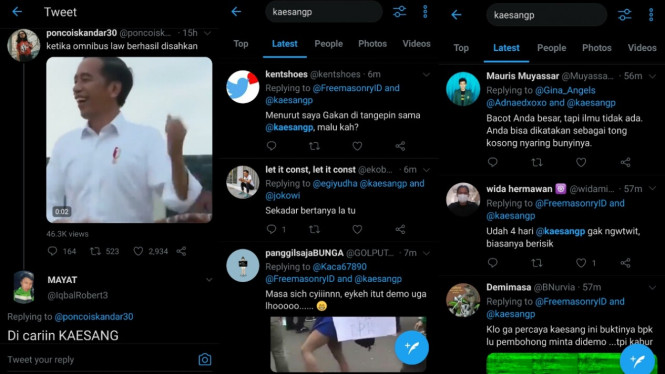665x374 pixels.
Task: Tap back arrow in middle search panel
Action: point(236,11)
